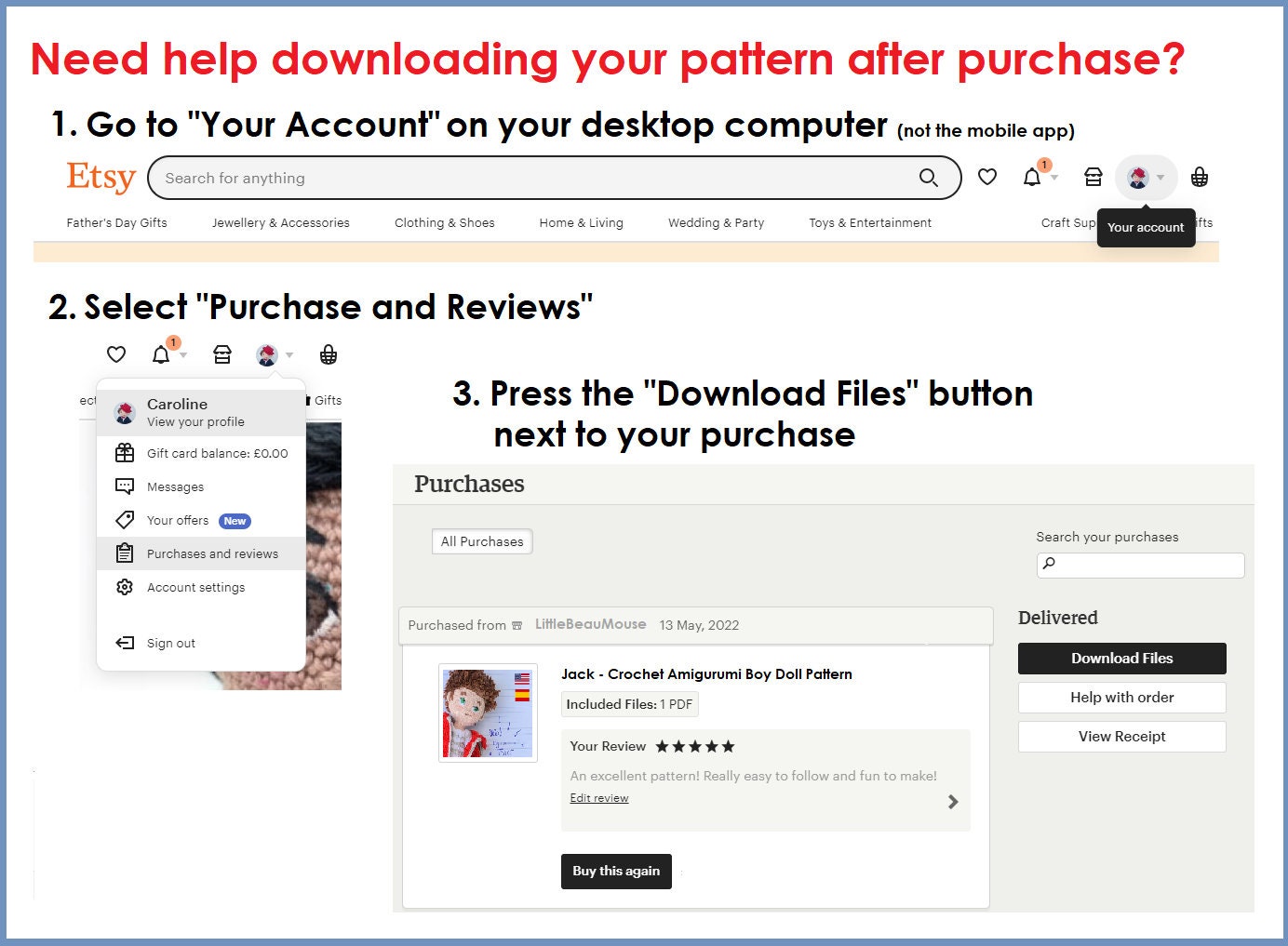
Task: Click the Account settings gear icon
Action: pos(125,587)
